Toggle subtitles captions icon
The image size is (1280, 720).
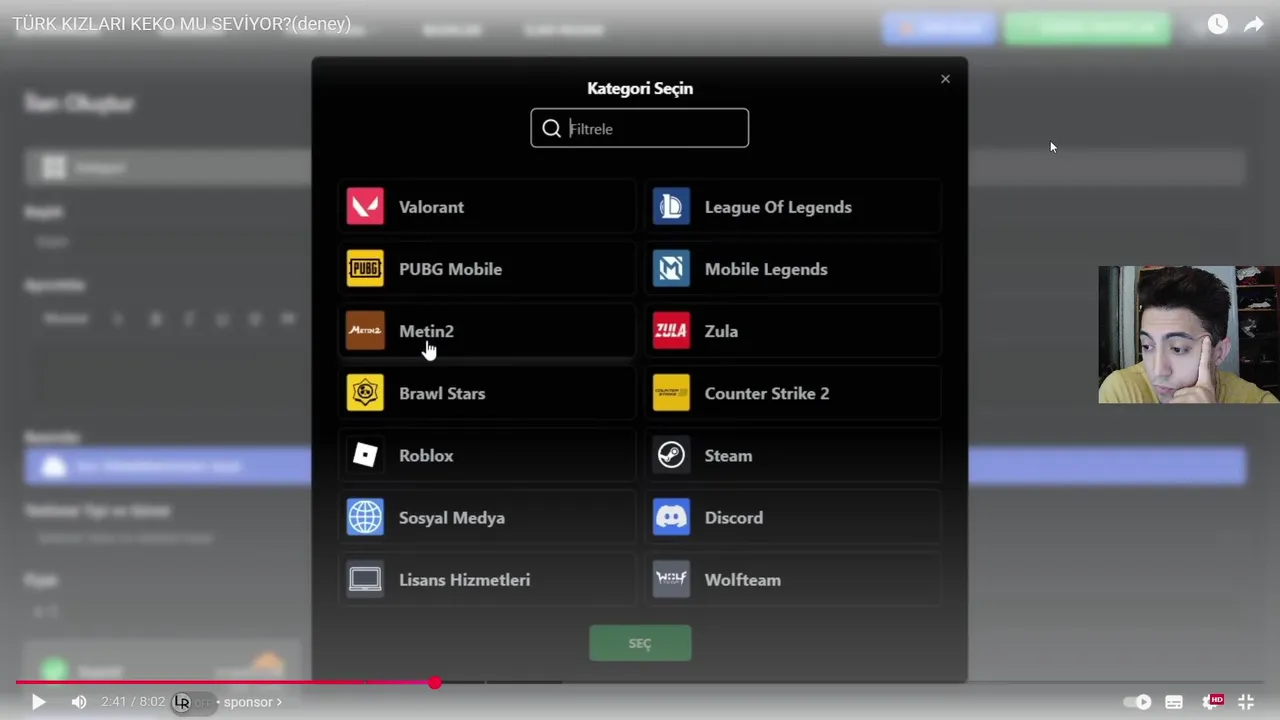point(1174,702)
